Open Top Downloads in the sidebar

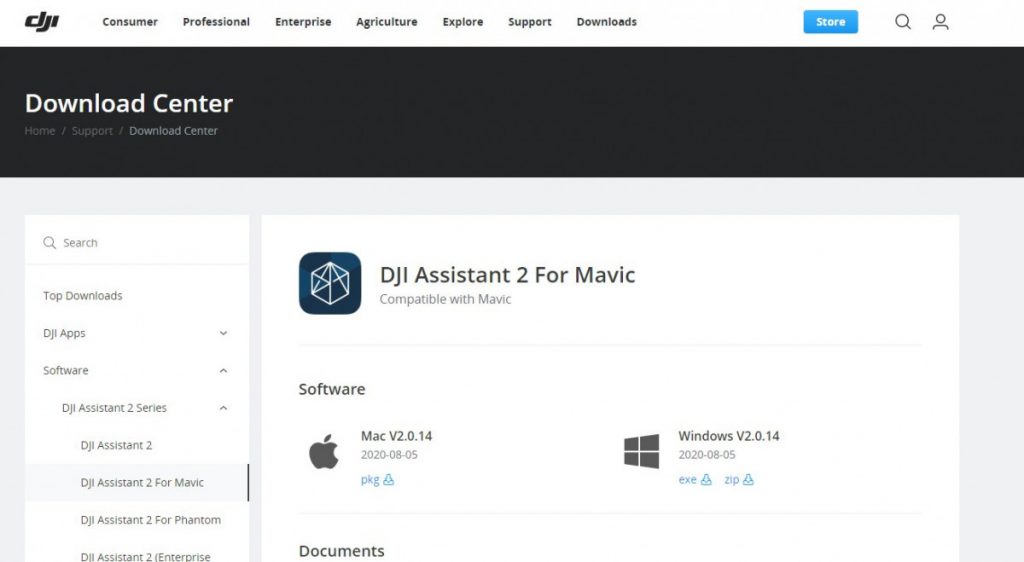click(x=82, y=296)
